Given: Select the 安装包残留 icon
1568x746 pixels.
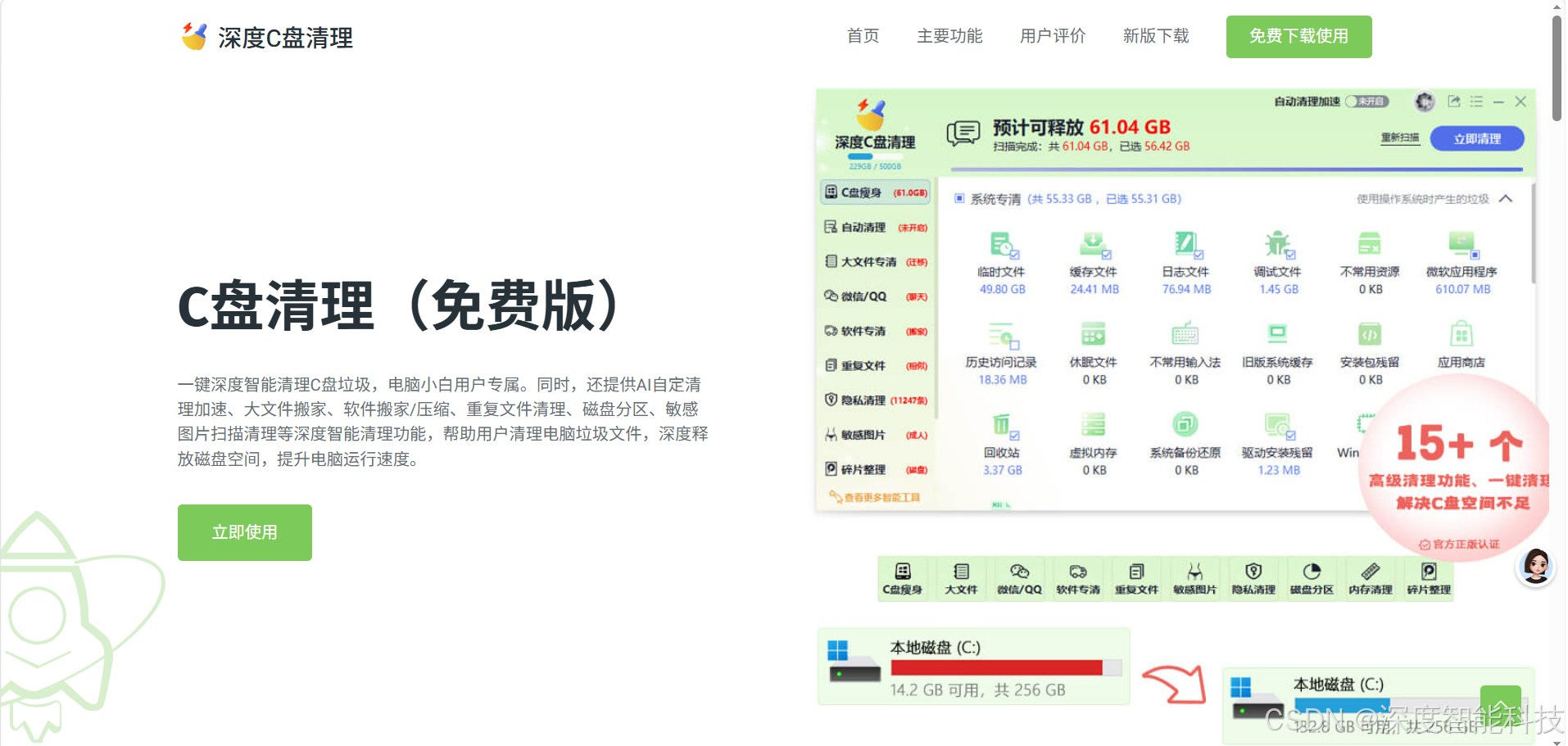Looking at the screenshot, I should [x=1370, y=334].
